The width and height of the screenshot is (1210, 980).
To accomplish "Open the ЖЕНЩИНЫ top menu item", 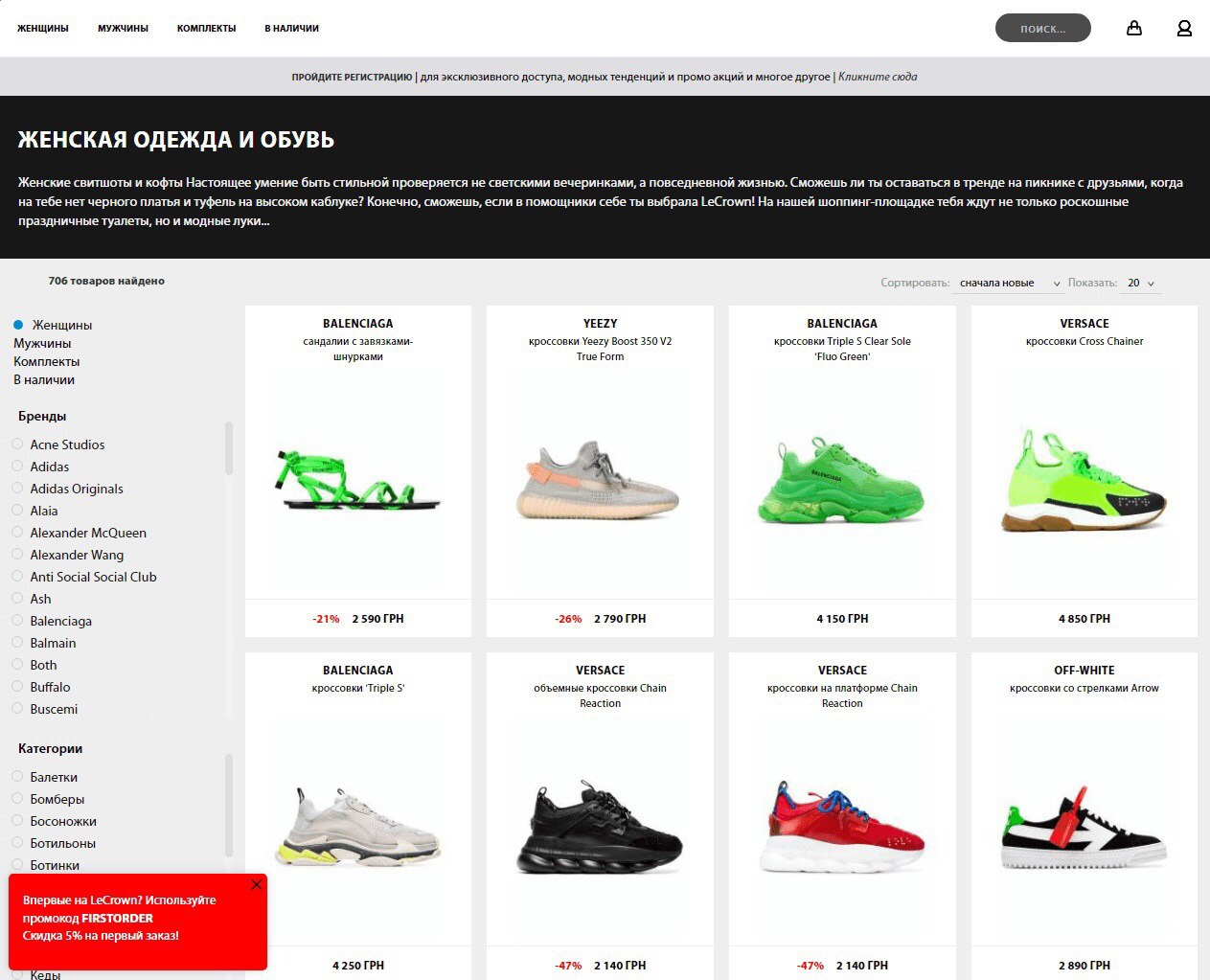I will tap(43, 29).
